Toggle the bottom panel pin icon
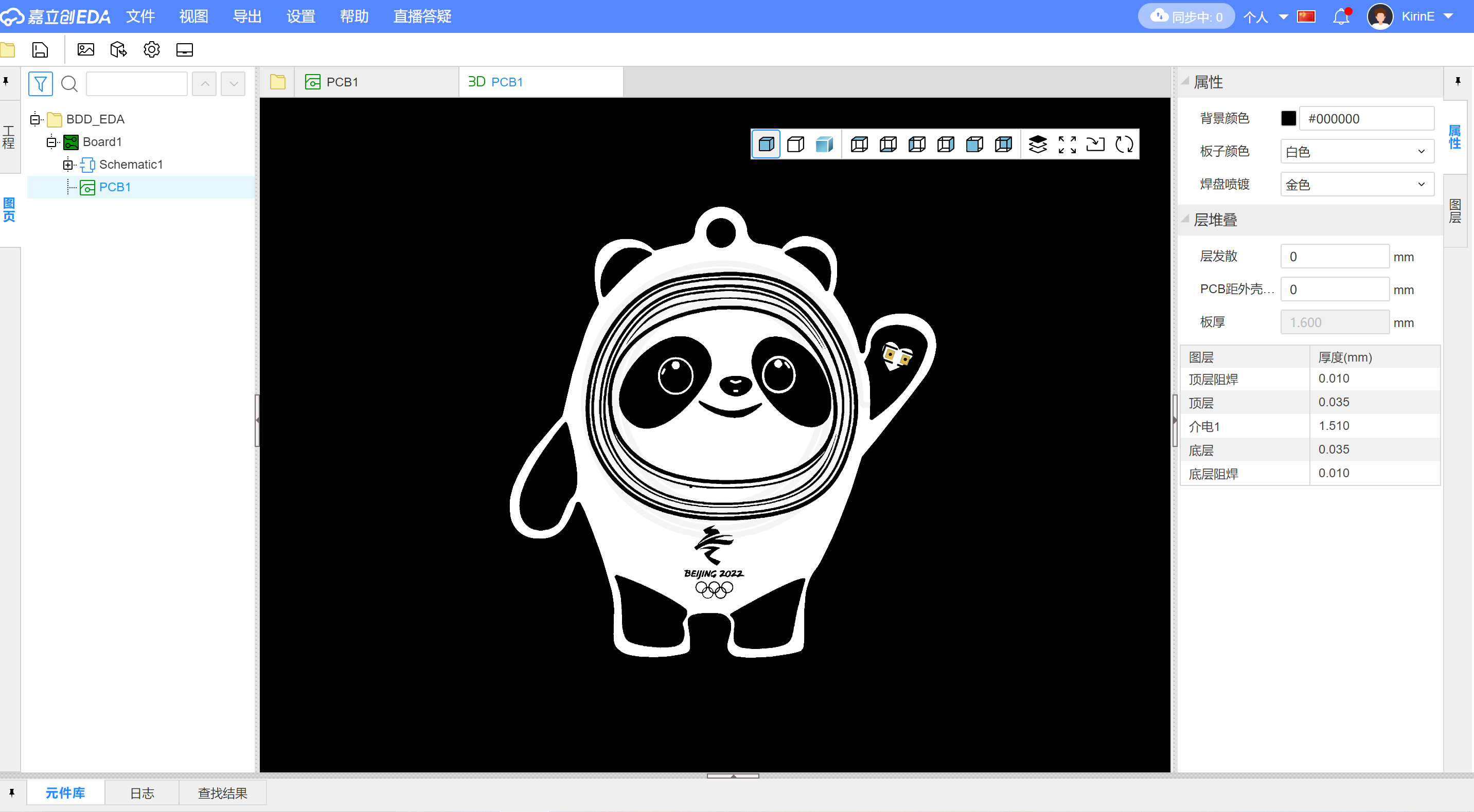Screen dimensions: 1474x812 tap(11, 792)
